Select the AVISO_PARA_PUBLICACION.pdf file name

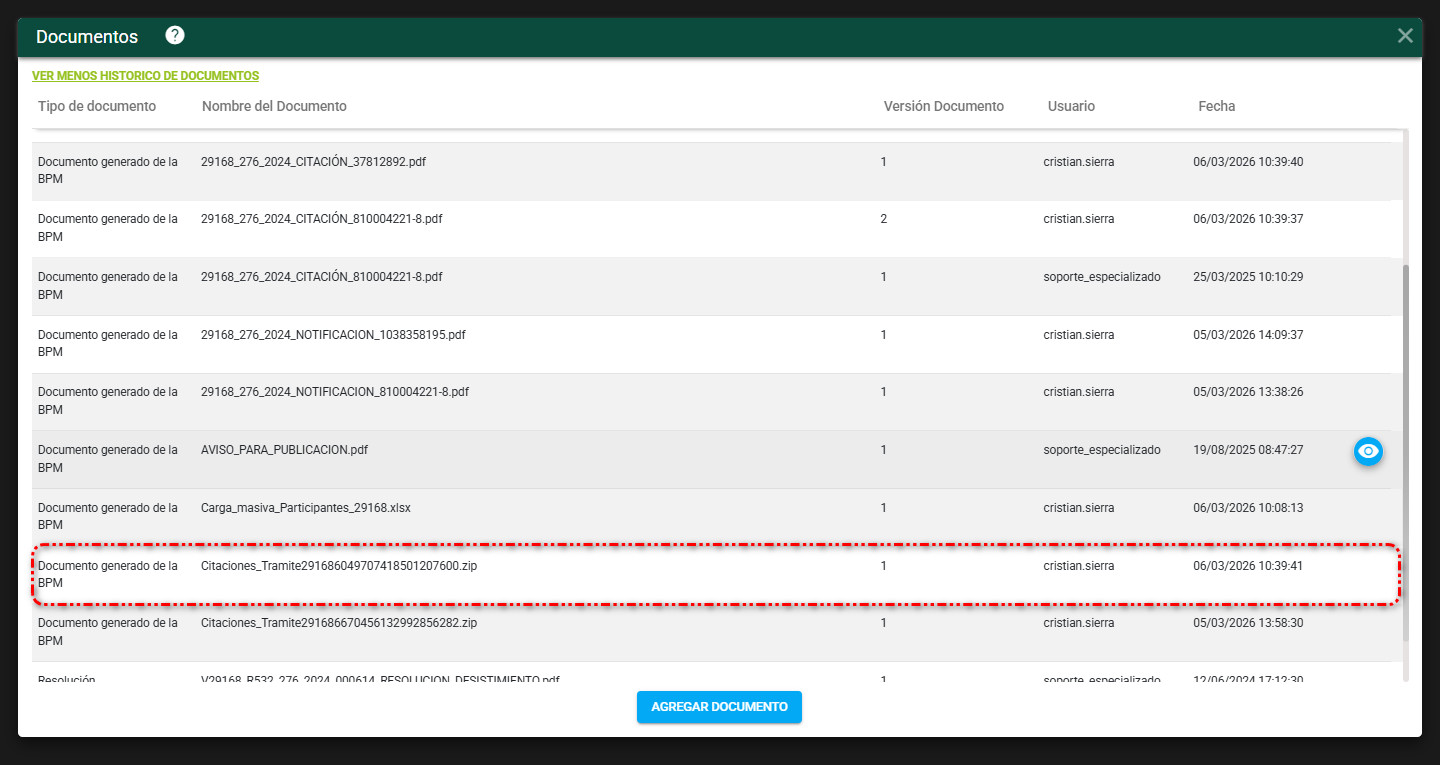coord(284,450)
